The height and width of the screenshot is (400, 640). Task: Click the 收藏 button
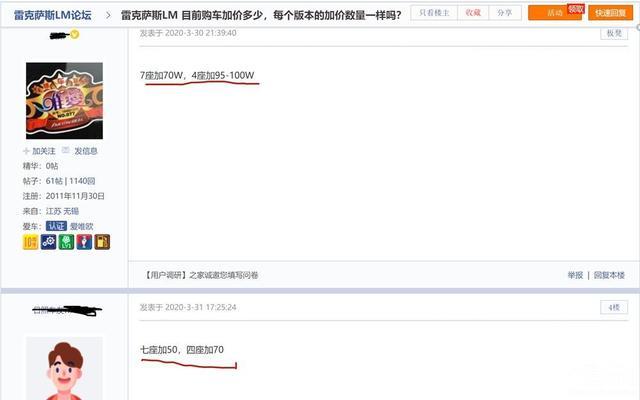473,13
